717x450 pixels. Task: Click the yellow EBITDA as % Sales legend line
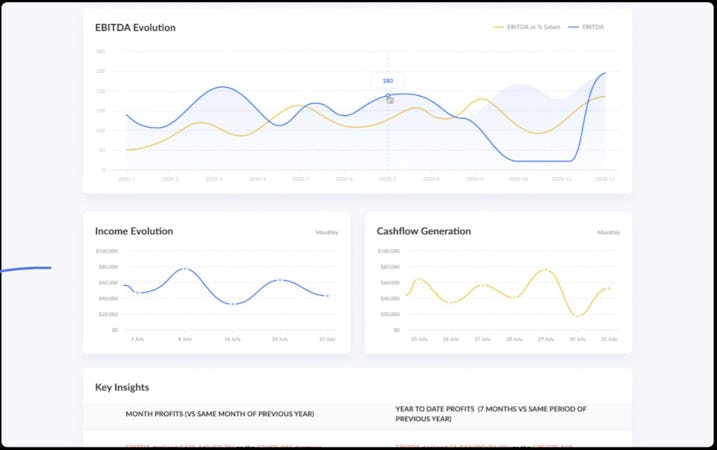coord(499,27)
